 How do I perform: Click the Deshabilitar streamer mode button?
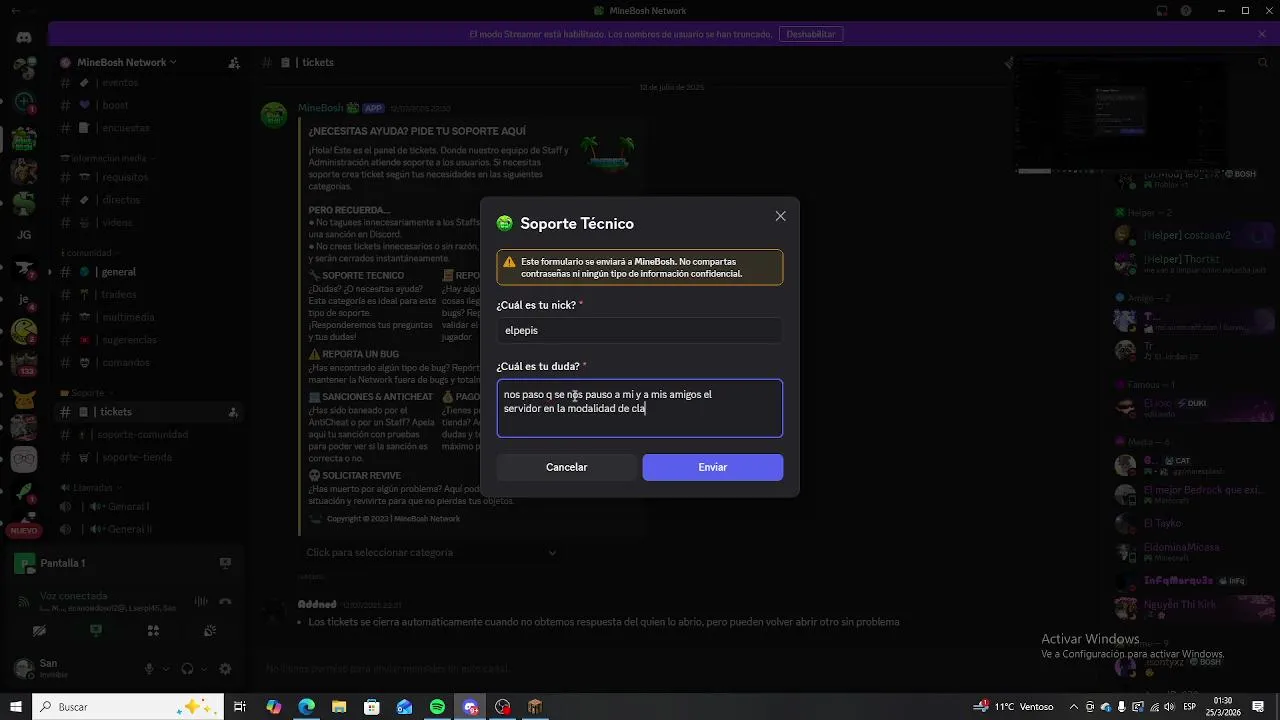(x=810, y=34)
